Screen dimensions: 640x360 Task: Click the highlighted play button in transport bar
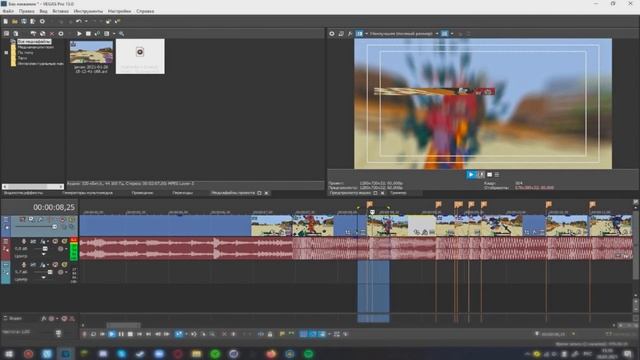(112, 334)
